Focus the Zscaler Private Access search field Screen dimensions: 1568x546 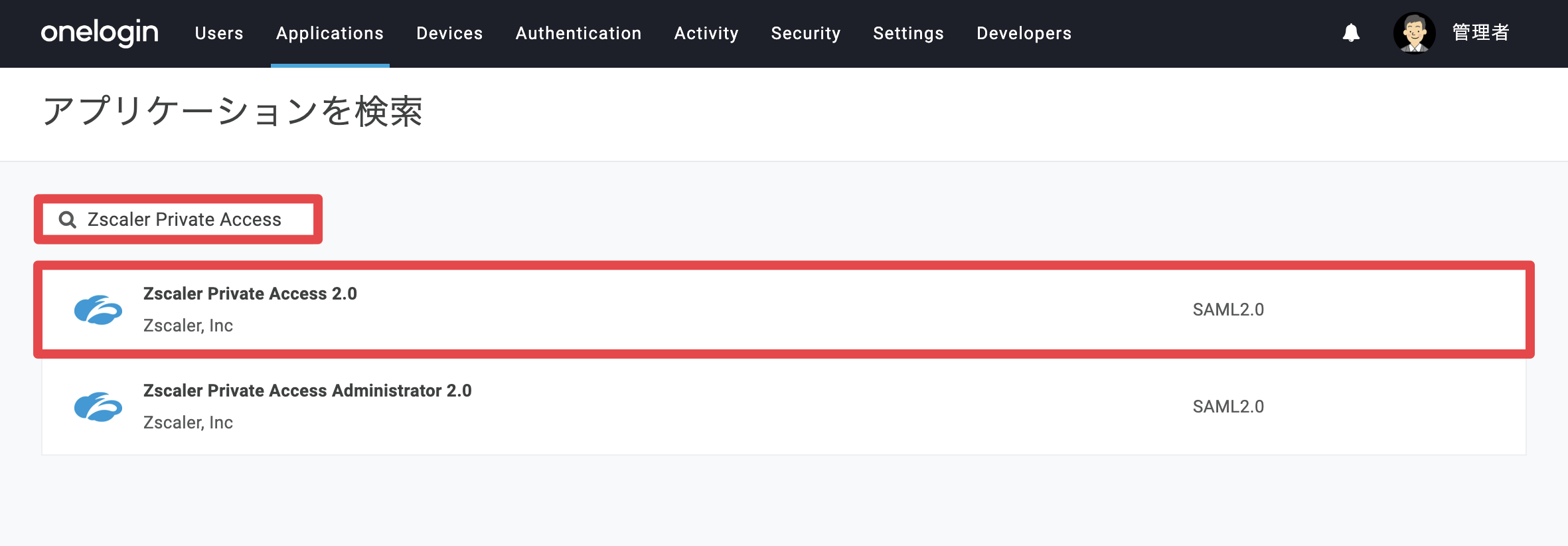pyautogui.click(x=178, y=219)
